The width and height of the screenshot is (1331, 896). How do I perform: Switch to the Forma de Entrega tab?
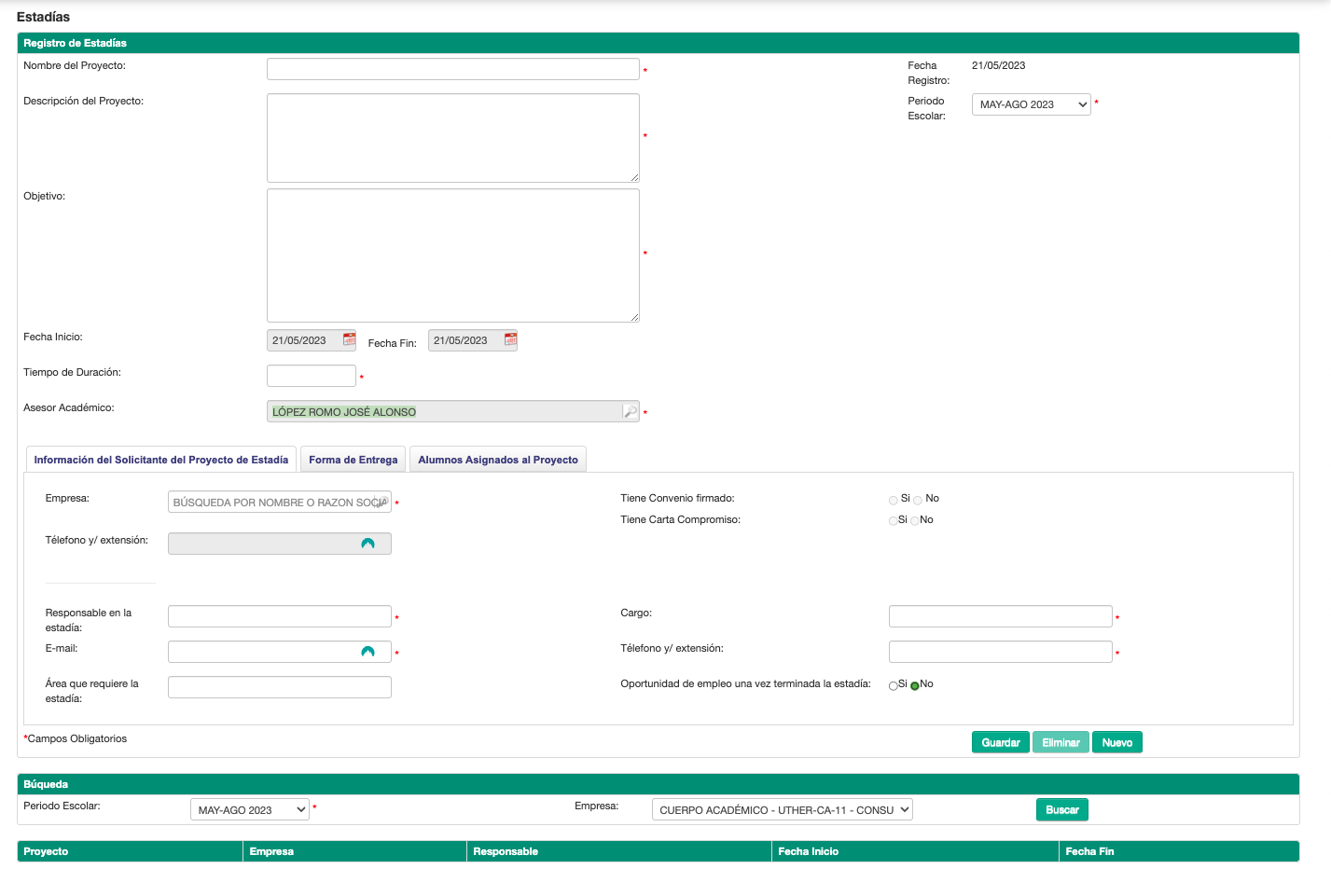[353, 460]
